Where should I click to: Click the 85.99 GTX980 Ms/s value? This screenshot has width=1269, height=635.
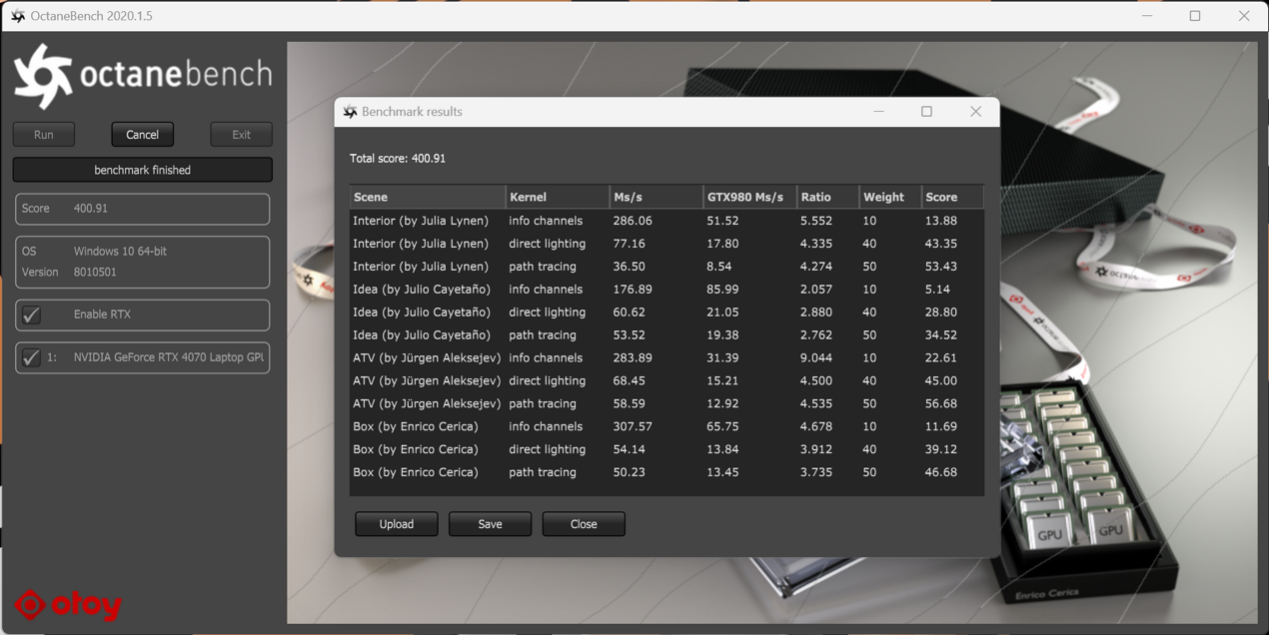(722, 289)
